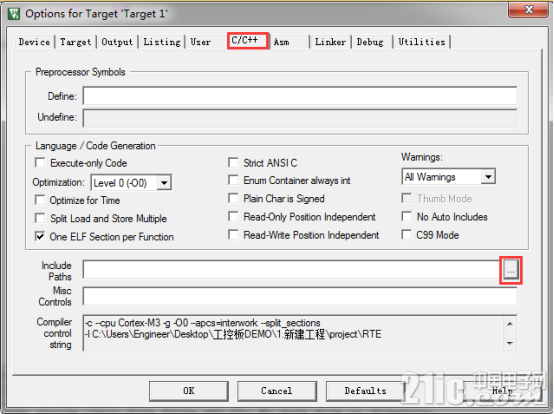The height and width of the screenshot is (414, 554).
Task: Uncheck One ELF Section per Function
Action: pyautogui.click(x=40, y=236)
